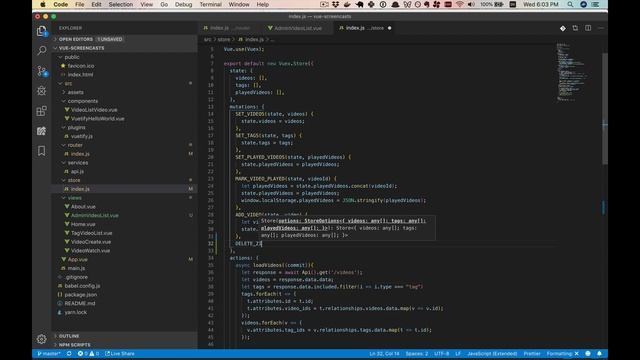Image resolution: width=640 pixels, height=360 pixels.
Task: Click the LF line ending indicator
Action: click(x=458, y=353)
